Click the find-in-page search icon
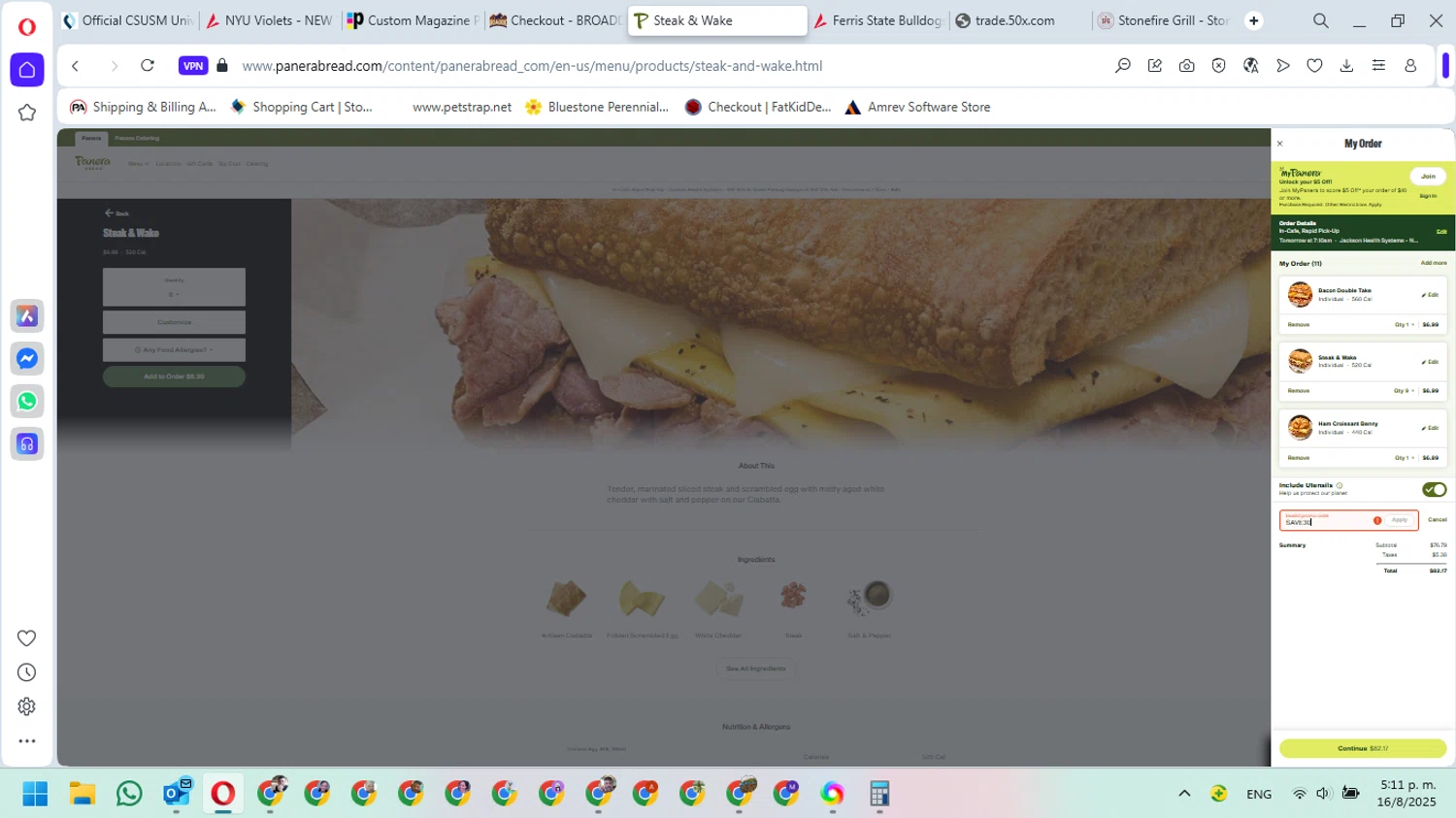 (1123, 66)
